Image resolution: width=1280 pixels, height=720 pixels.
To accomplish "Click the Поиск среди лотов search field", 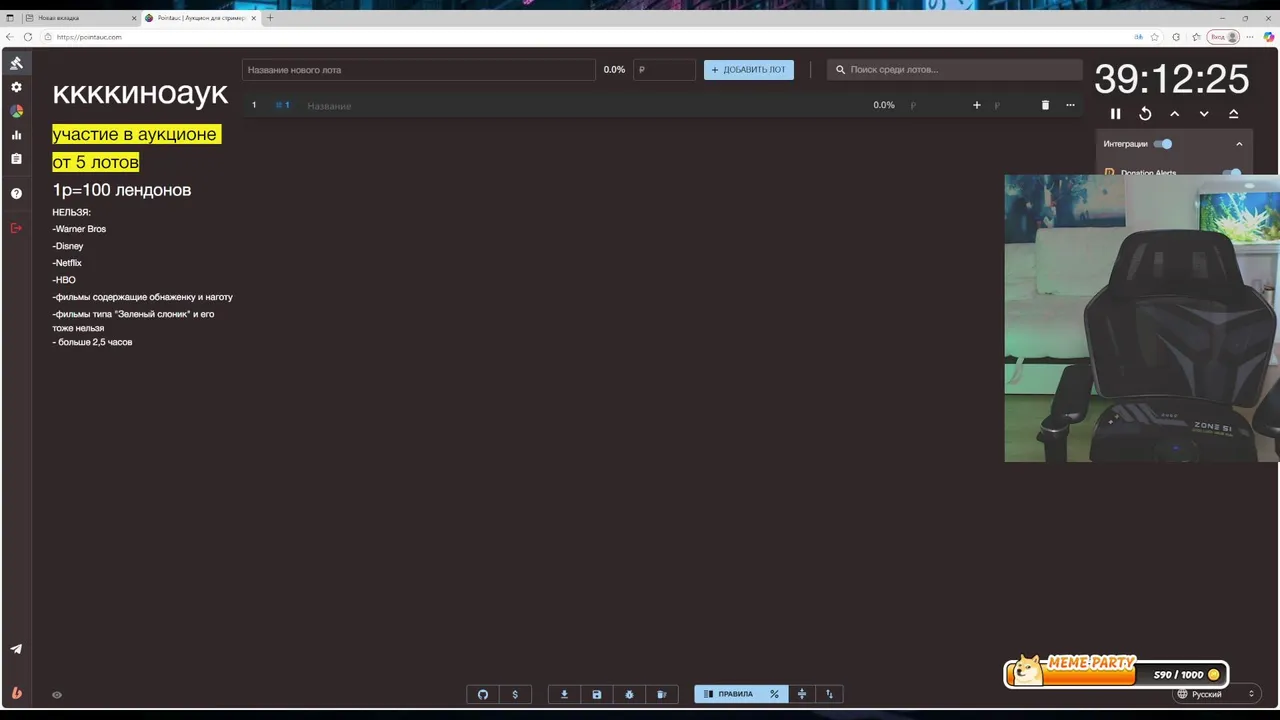I will [x=955, y=70].
